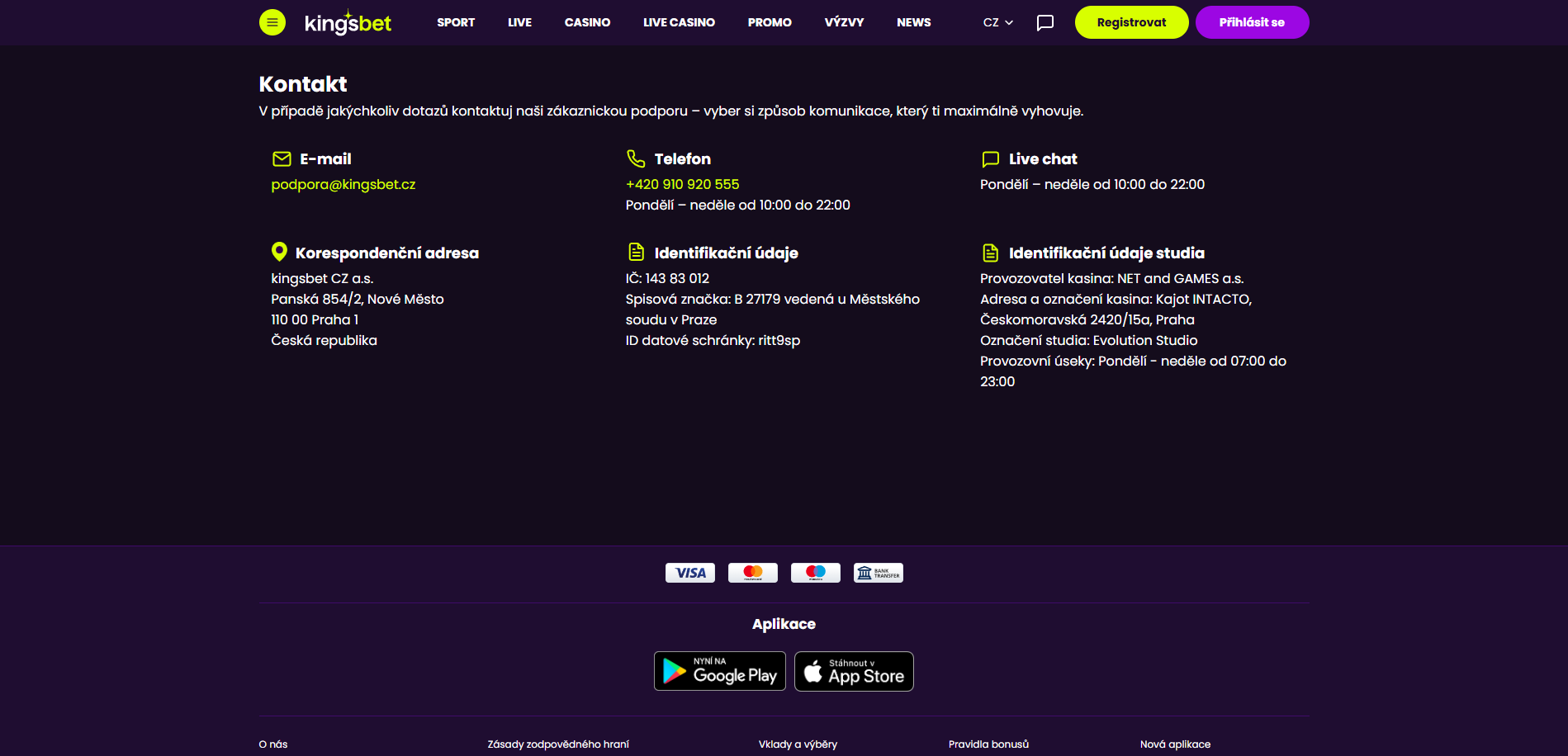Click document icon by Identifikační údaje studia

991,252
